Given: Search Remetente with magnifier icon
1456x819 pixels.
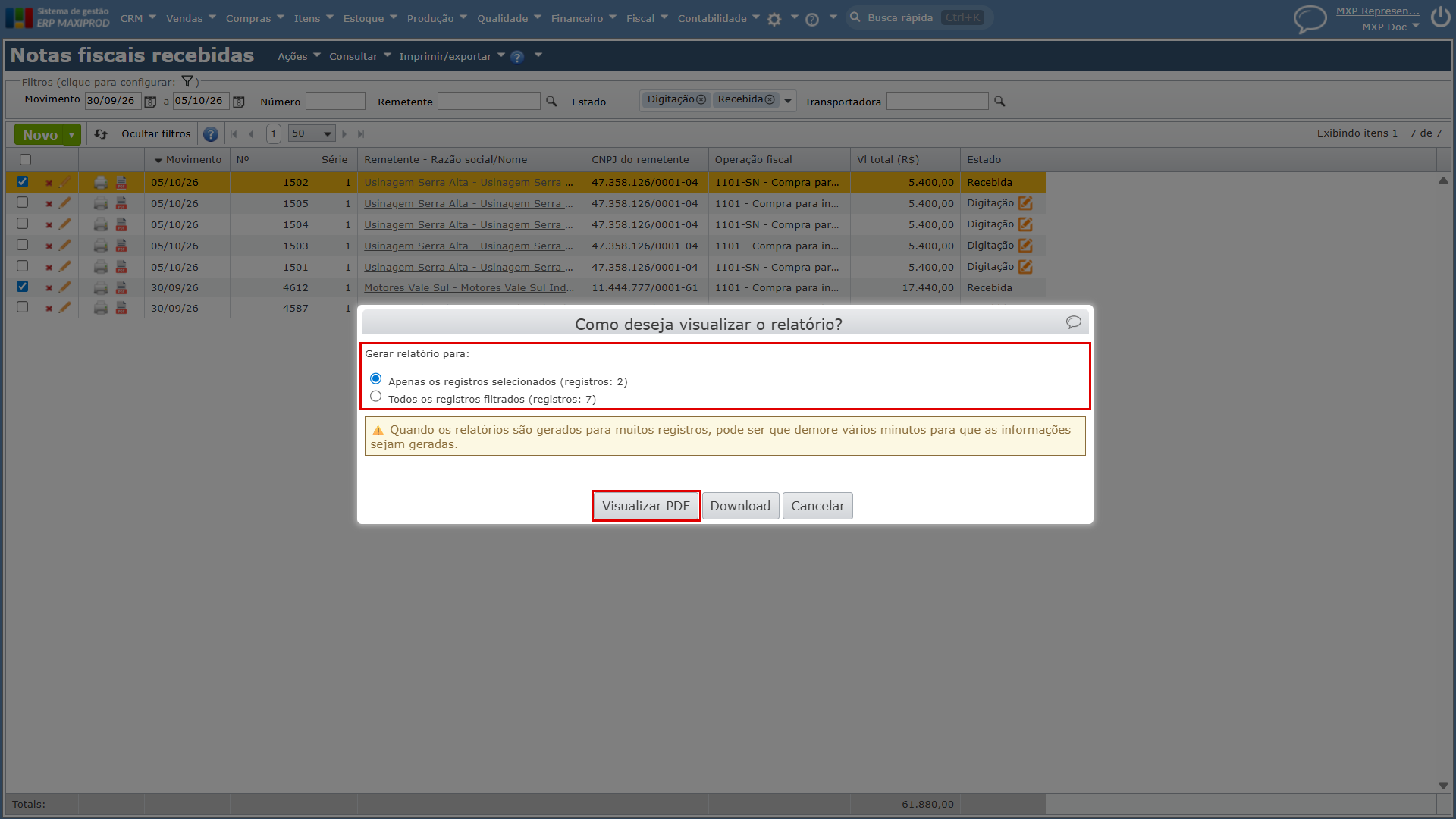Looking at the screenshot, I should (x=551, y=101).
